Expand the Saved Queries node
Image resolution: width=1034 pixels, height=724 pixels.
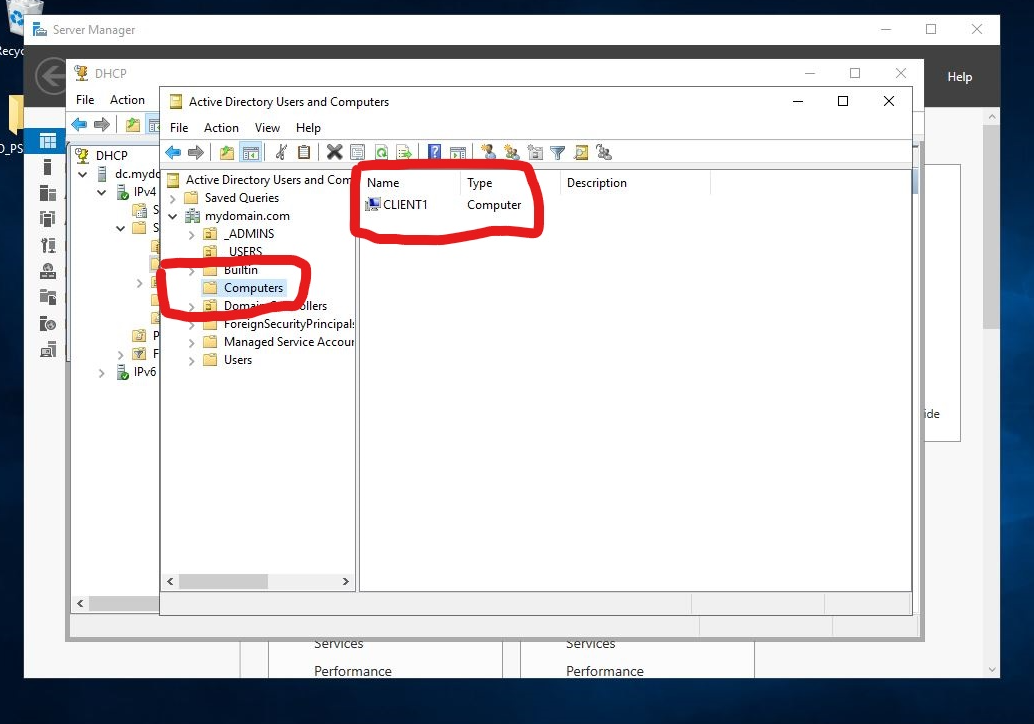coord(173,198)
